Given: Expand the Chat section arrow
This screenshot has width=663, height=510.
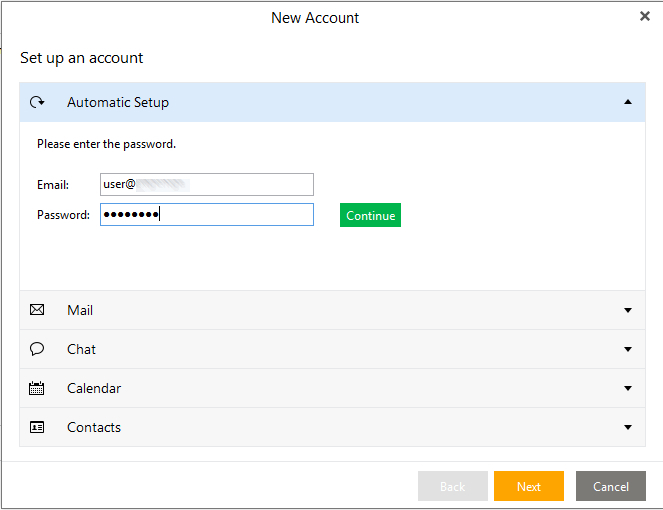Looking at the screenshot, I should (628, 349).
